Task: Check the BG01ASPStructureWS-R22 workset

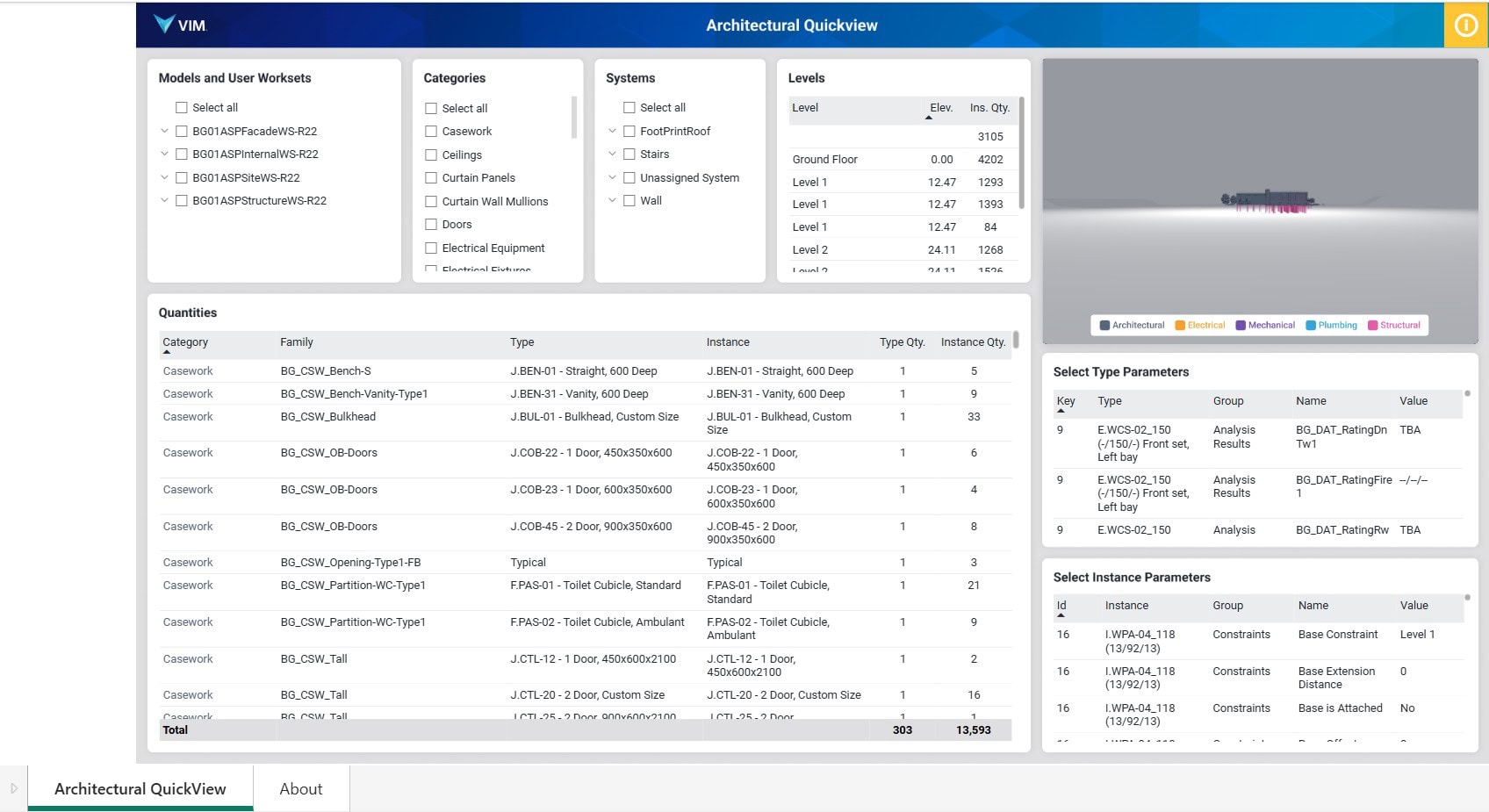Action: (x=182, y=200)
